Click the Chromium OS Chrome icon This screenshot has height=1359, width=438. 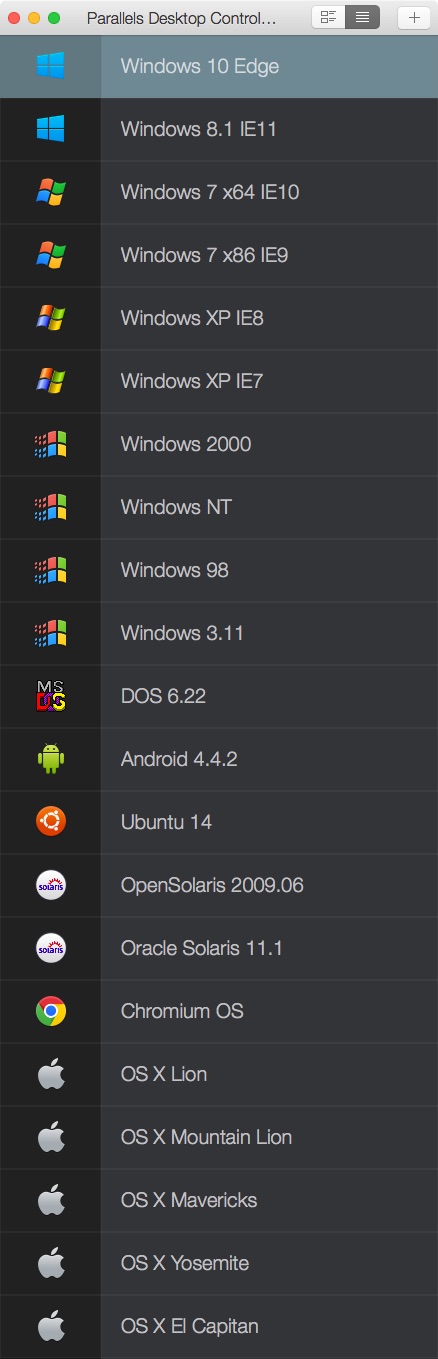click(50, 1011)
